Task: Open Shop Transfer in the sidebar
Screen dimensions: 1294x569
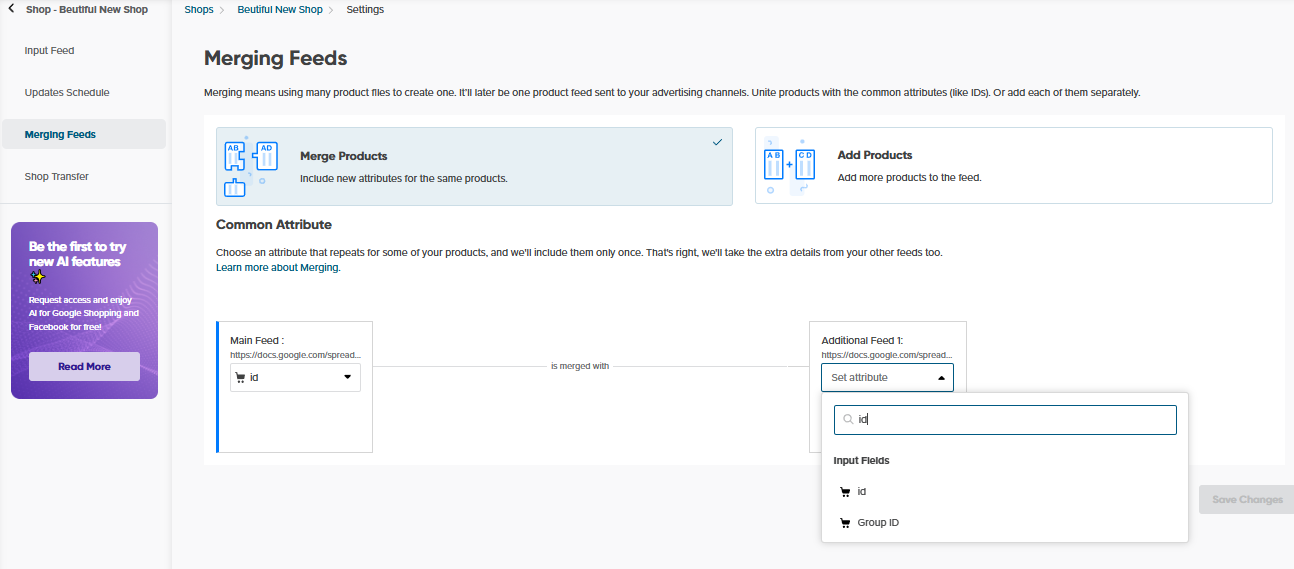Action: pos(57,177)
